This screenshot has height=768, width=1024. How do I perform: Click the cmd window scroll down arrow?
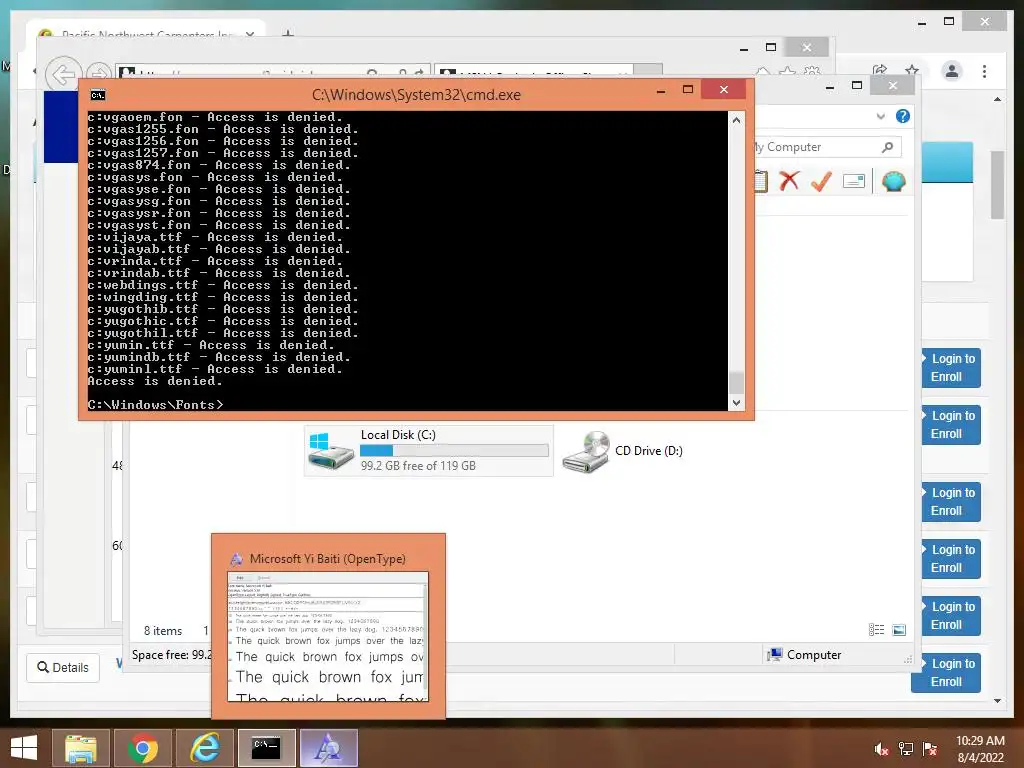[736, 402]
